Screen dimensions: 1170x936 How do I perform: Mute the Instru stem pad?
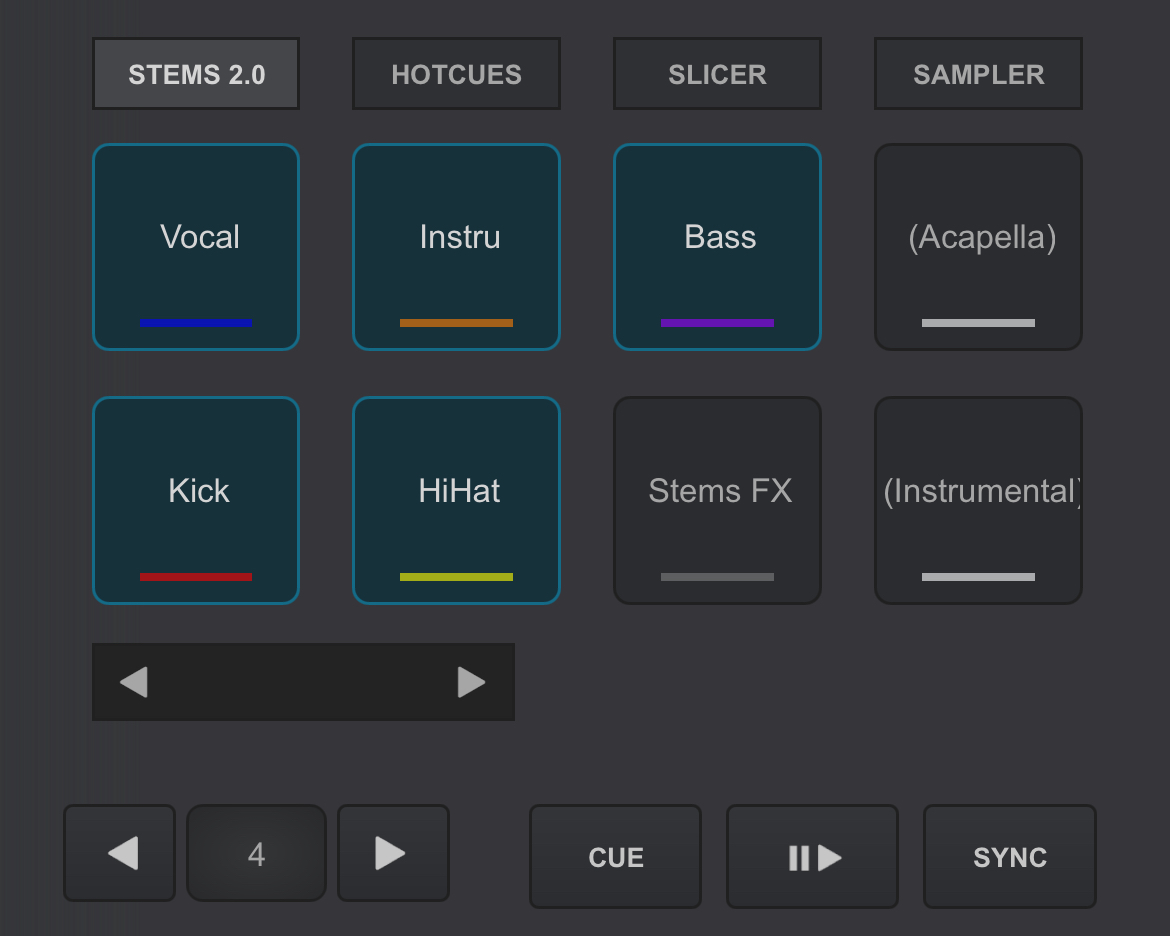pos(456,247)
